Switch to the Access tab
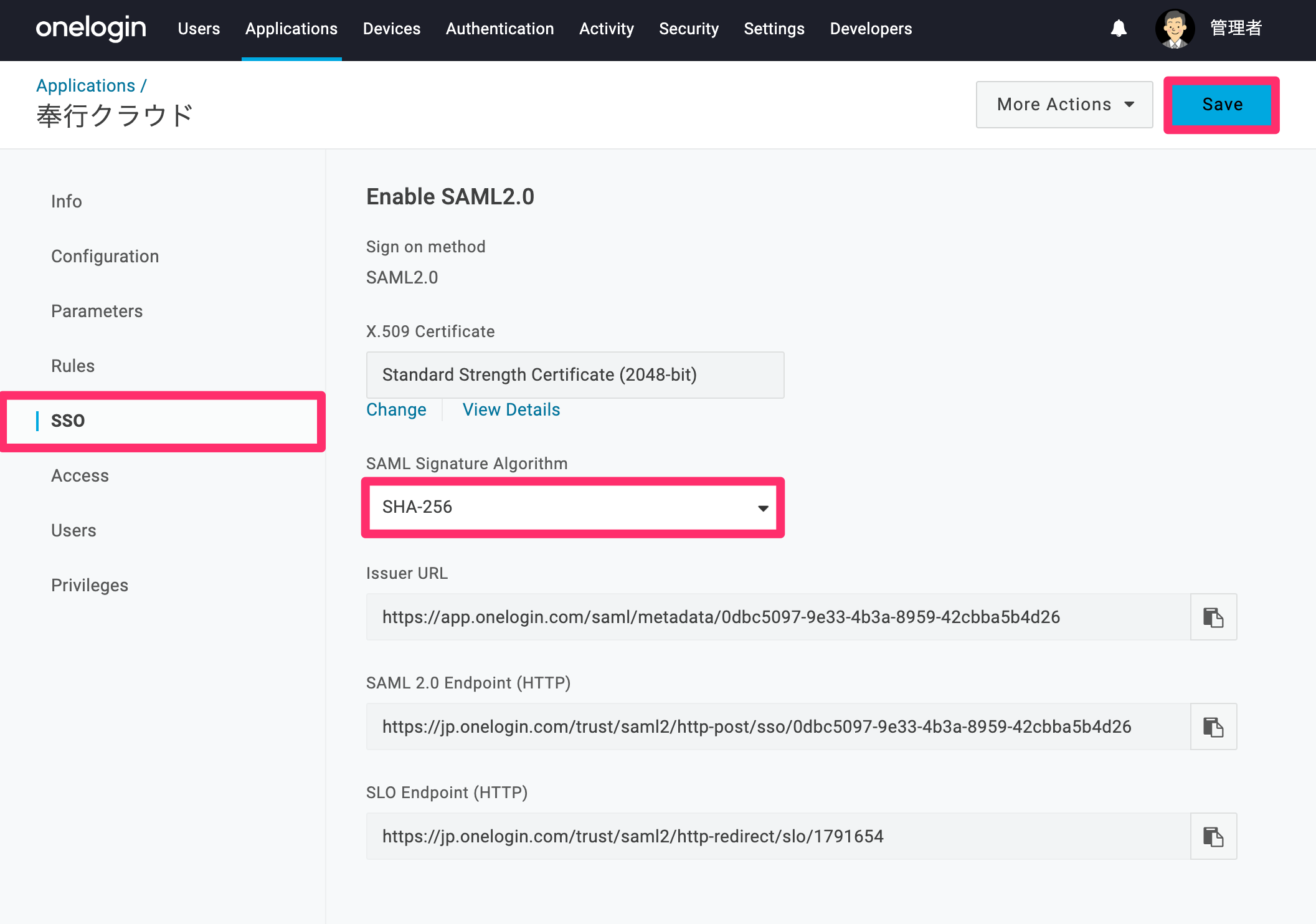The image size is (1316, 924). [x=80, y=475]
